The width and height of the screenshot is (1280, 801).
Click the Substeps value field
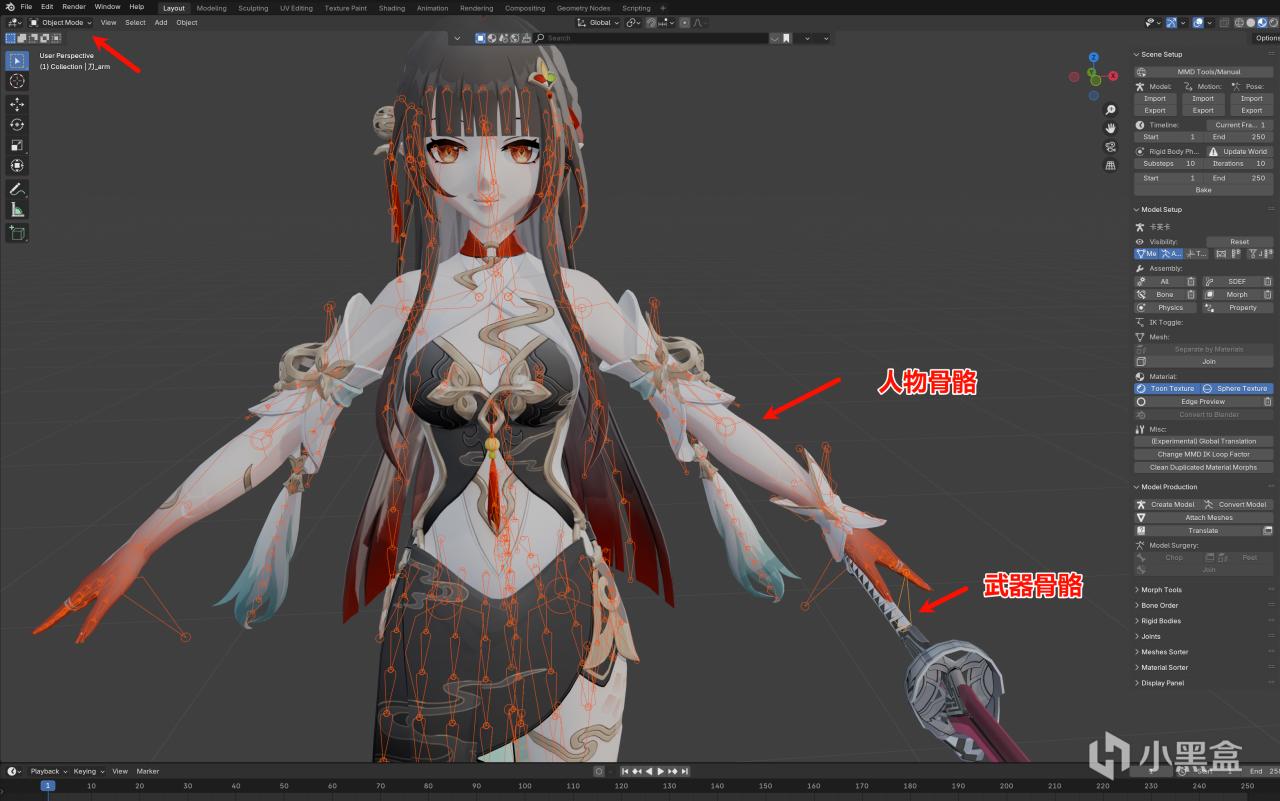[x=1168, y=163]
